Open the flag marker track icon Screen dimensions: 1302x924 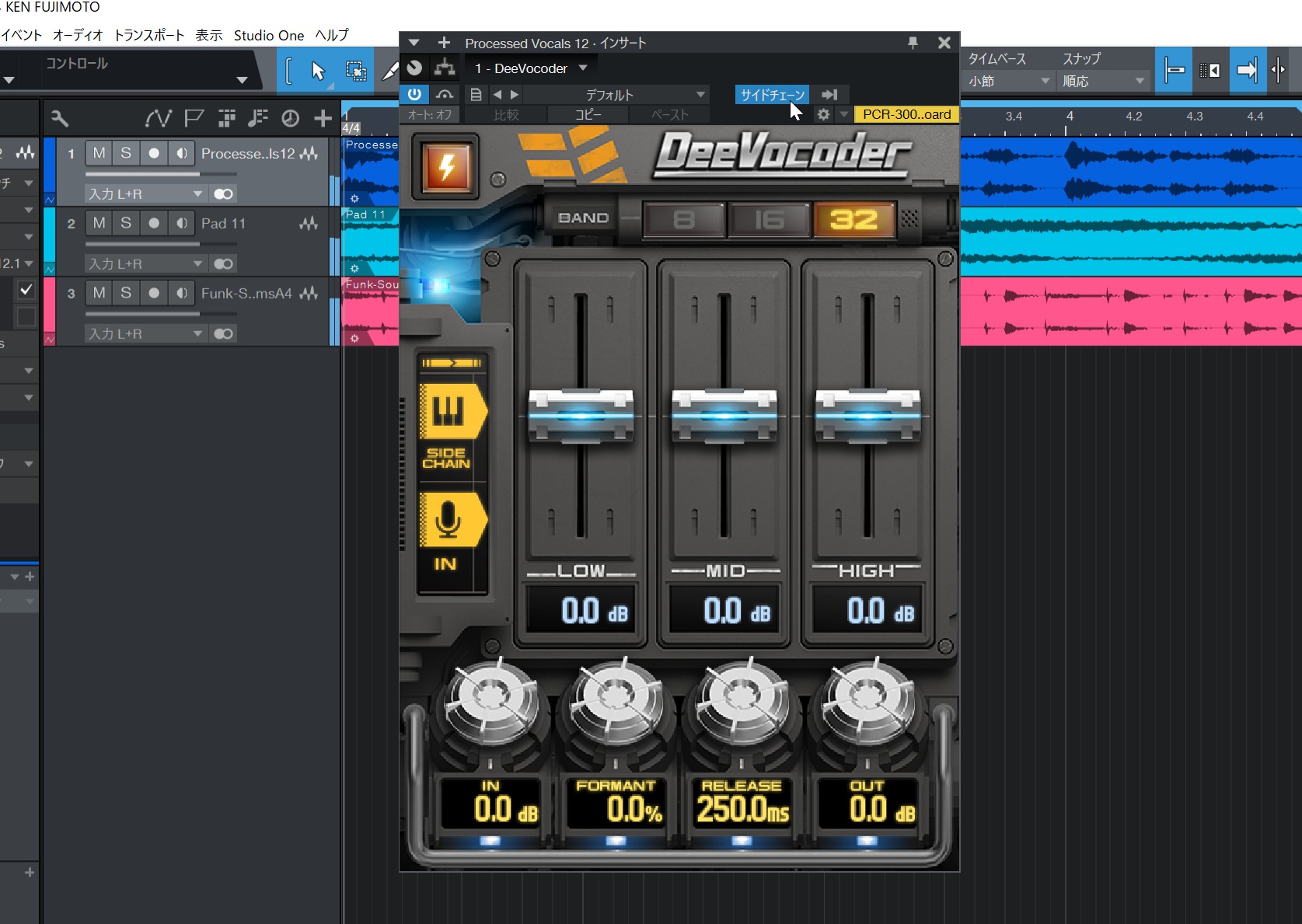194,118
